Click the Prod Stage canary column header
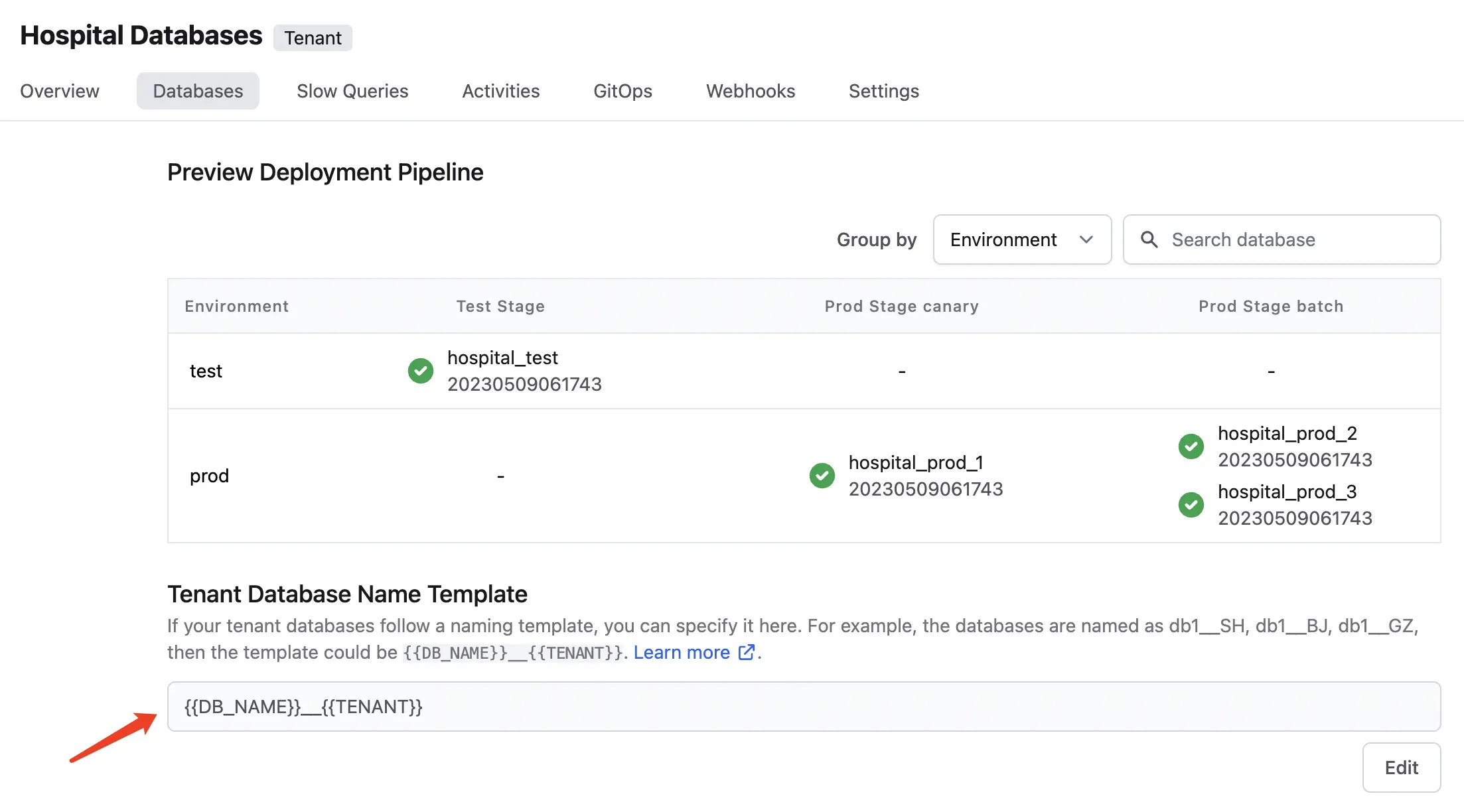The width and height of the screenshot is (1464, 812). pos(902,306)
